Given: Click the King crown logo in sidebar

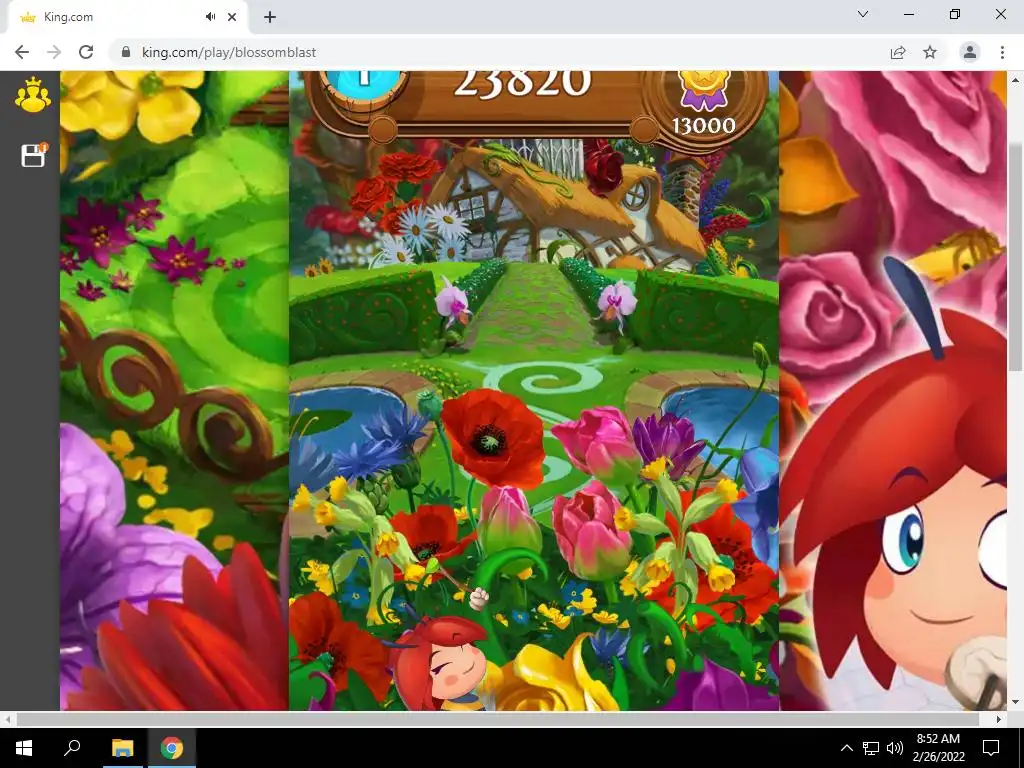Looking at the screenshot, I should [33, 95].
